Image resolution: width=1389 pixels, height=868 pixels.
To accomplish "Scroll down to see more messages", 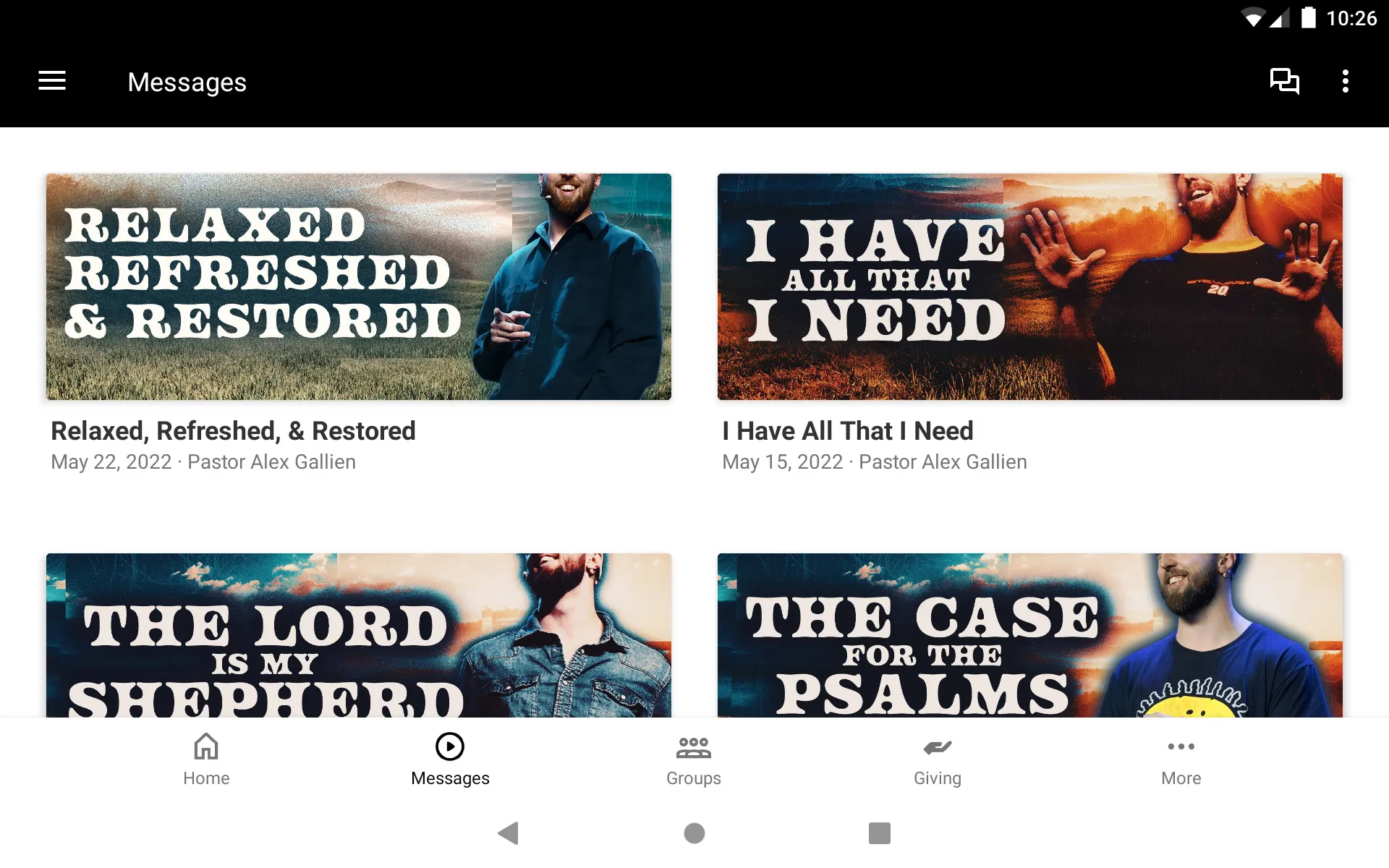I will click(x=694, y=450).
